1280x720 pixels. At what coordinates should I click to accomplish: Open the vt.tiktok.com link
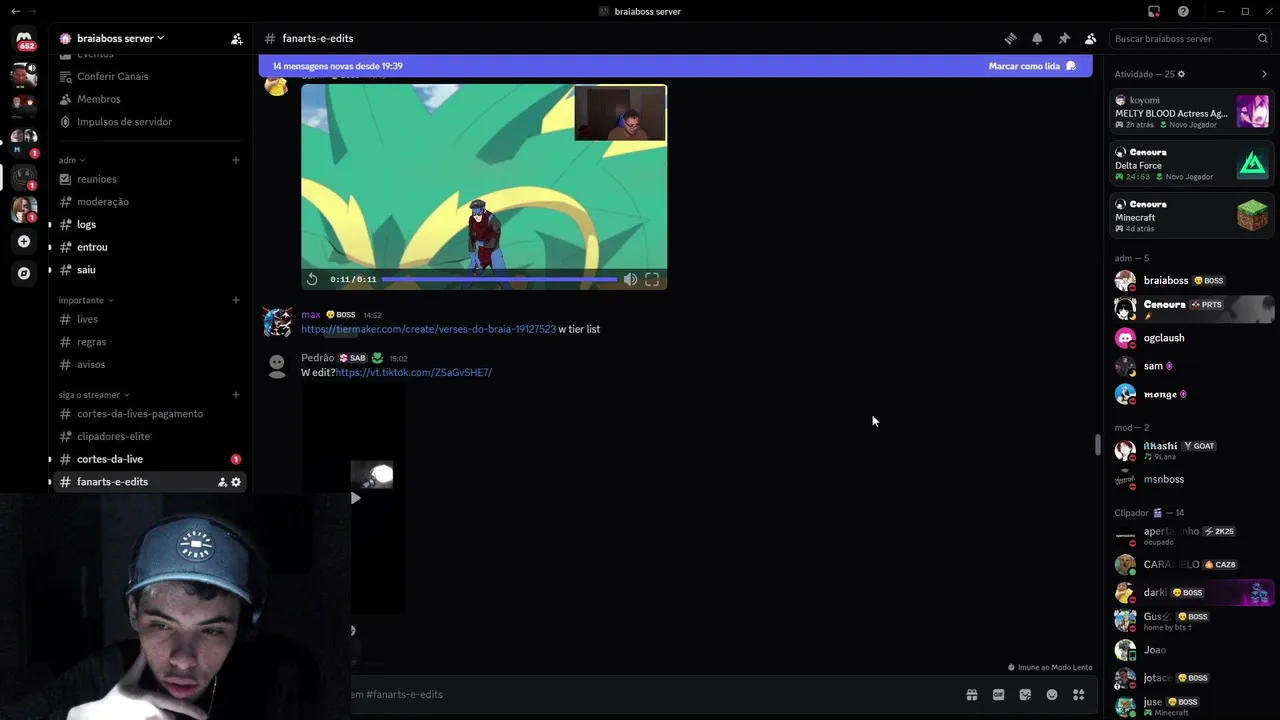click(x=413, y=372)
